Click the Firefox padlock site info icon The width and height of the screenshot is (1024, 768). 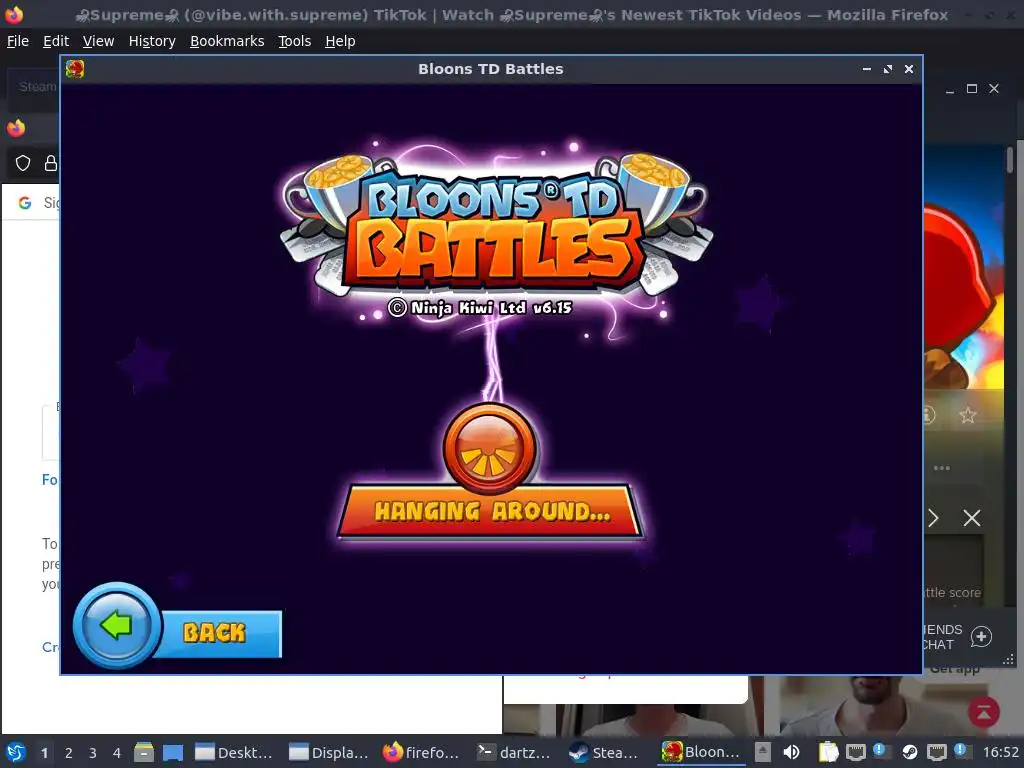point(50,163)
